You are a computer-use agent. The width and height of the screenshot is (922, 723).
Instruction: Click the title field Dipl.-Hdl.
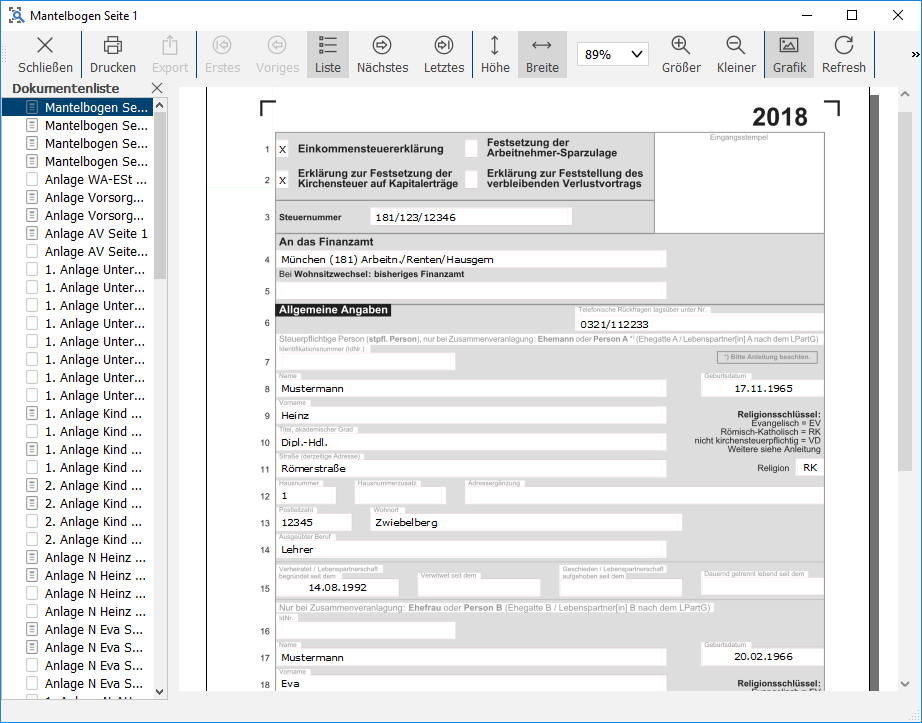coord(471,443)
